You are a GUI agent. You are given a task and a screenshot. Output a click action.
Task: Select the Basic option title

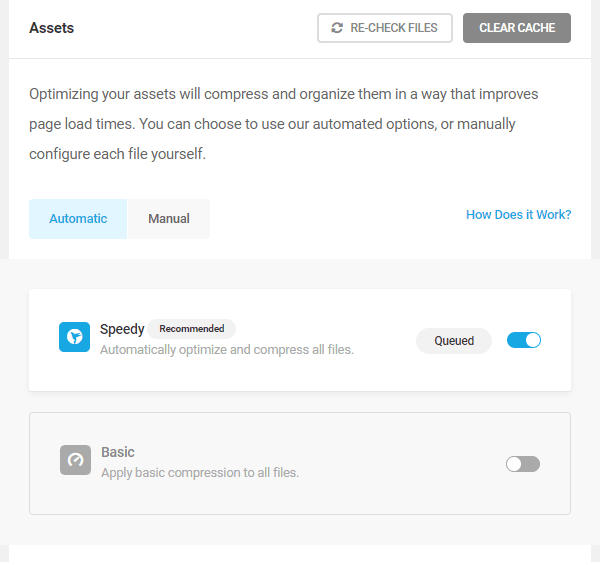tap(118, 452)
